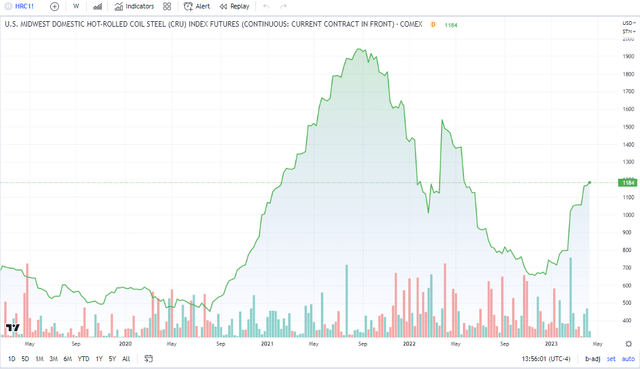
Task: Open timezone menu at 13:56:01 (UTC-4)
Action: point(546,359)
